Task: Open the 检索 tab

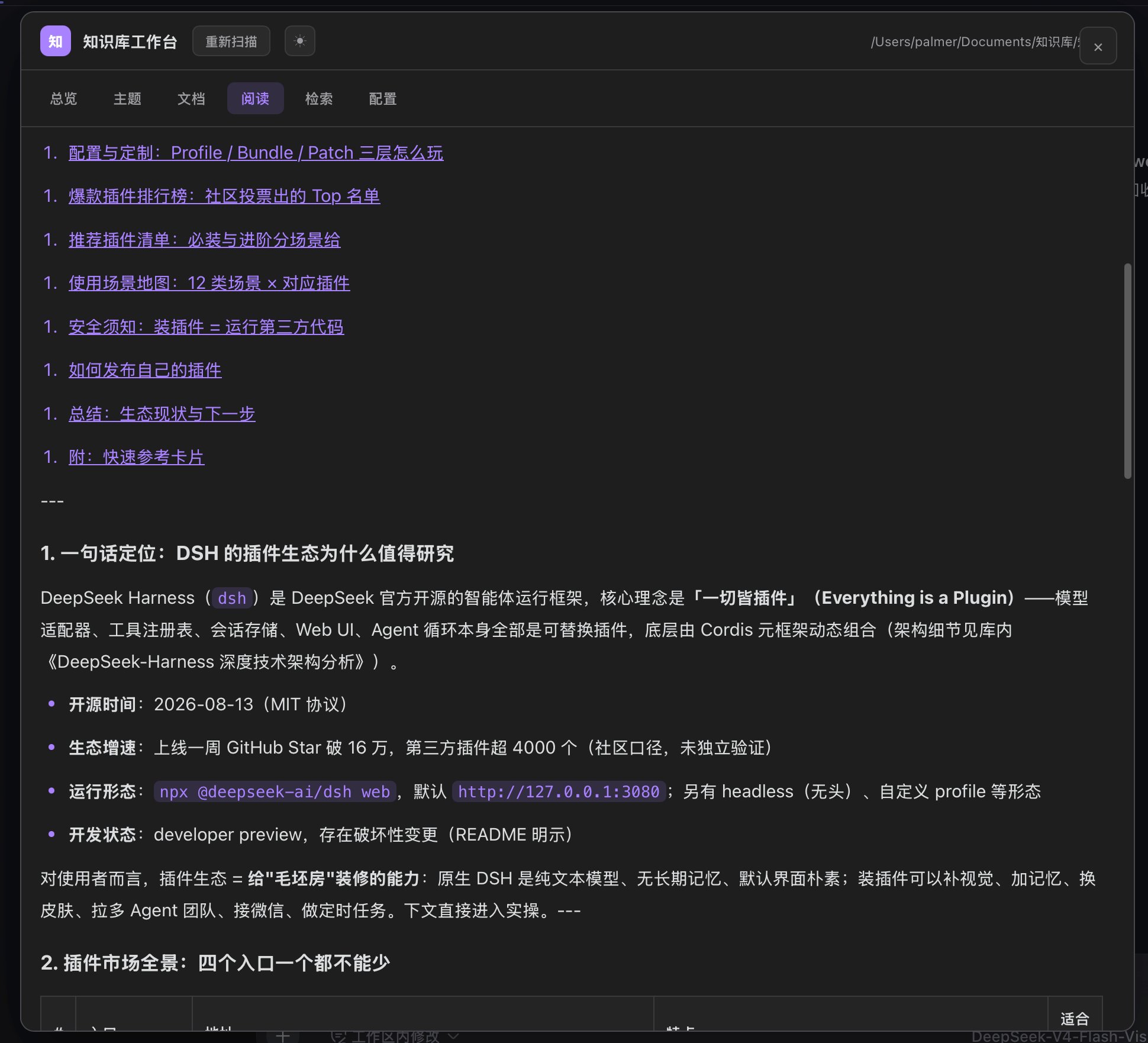Action: point(319,98)
